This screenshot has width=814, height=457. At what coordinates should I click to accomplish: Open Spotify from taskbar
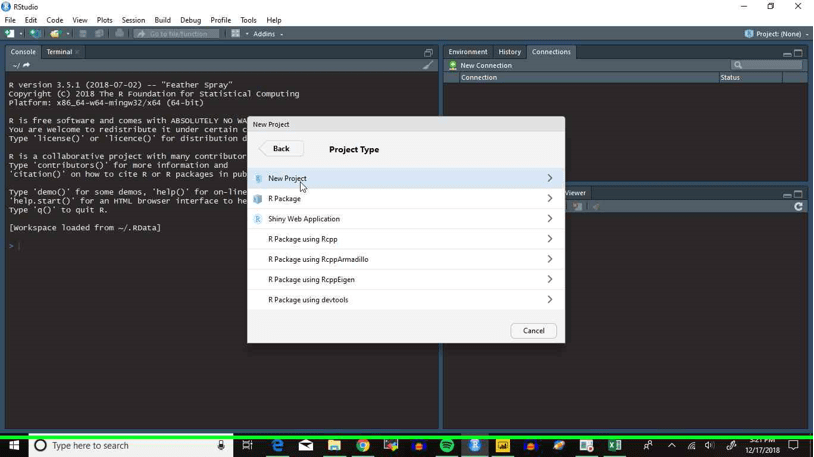pos(446,446)
